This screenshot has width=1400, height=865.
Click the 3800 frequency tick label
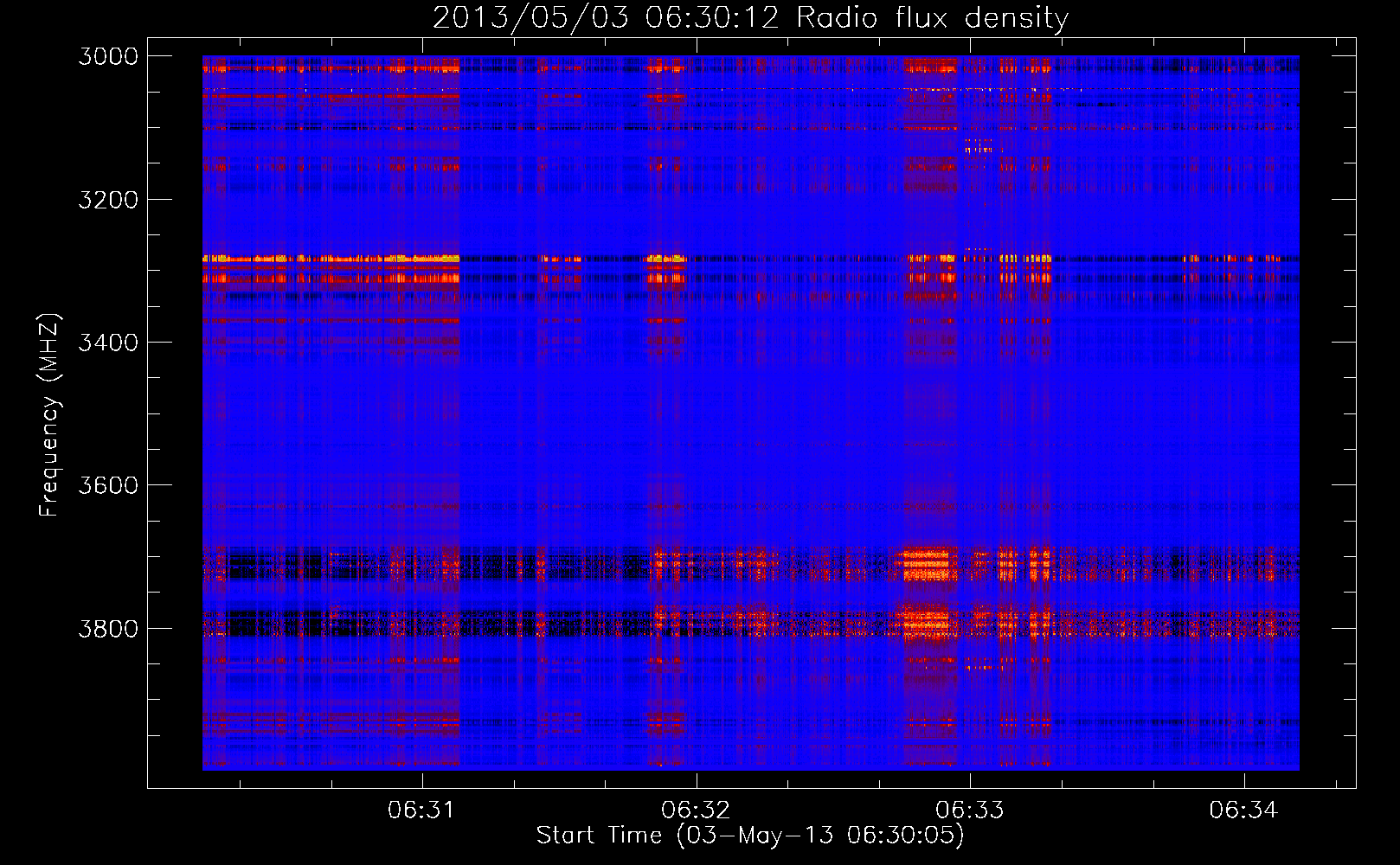107,628
